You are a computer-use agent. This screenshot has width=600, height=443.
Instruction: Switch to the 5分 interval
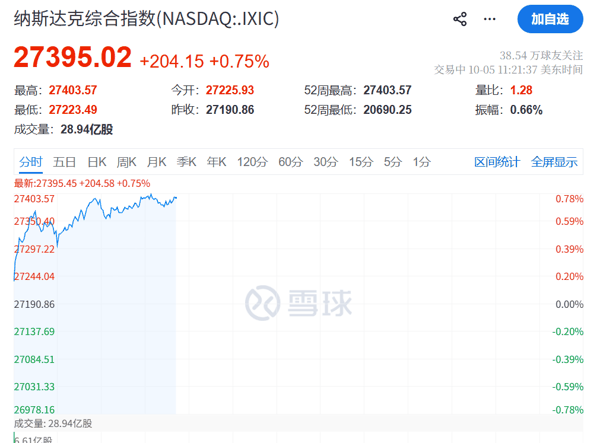click(x=393, y=162)
